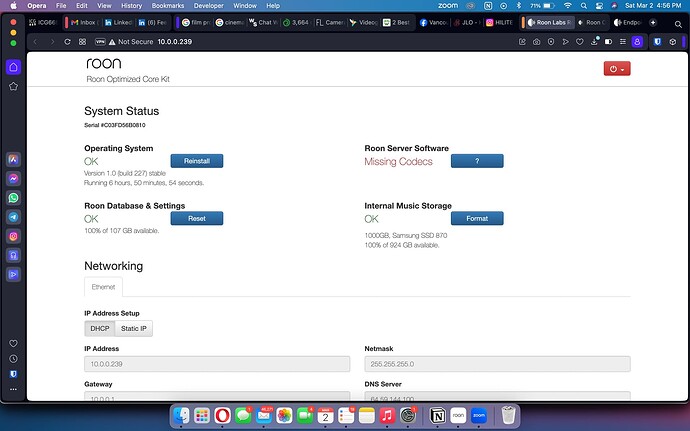The image size is (690, 431).
Task: Format the Internal Music Storage
Action: coord(477,218)
